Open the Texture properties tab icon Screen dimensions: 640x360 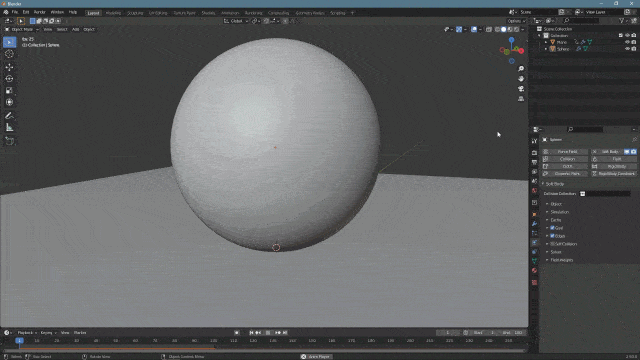point(534,282)
